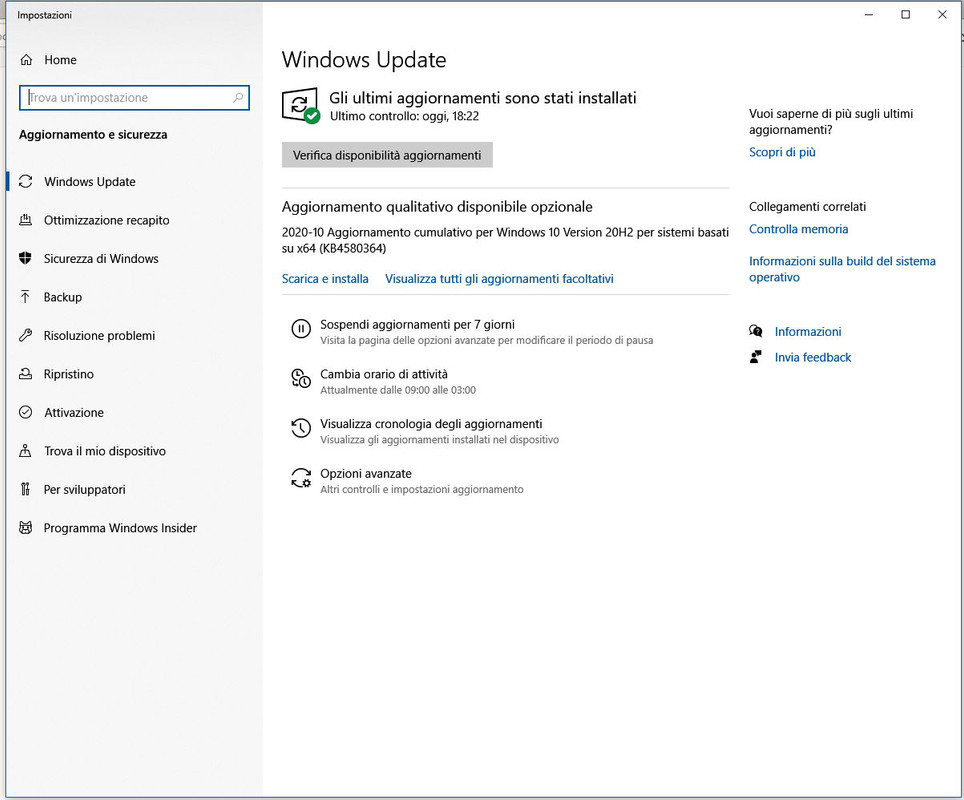Screen dimensions: 964x800
Task: Click the Home house icon
Action: point(26,60)
